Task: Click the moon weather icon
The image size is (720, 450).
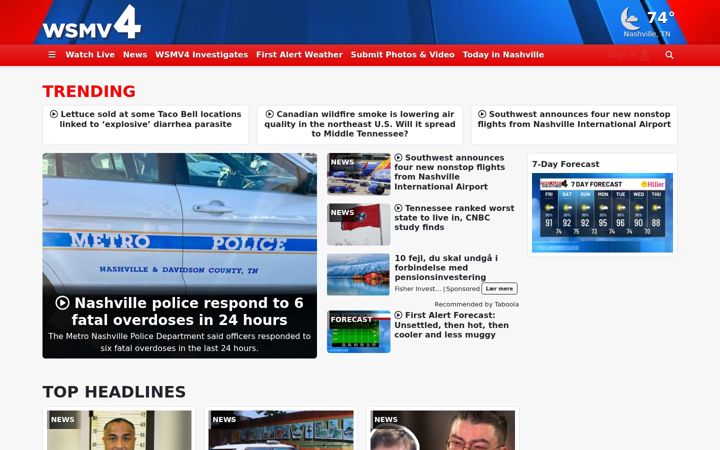Action: pos(630,19)
